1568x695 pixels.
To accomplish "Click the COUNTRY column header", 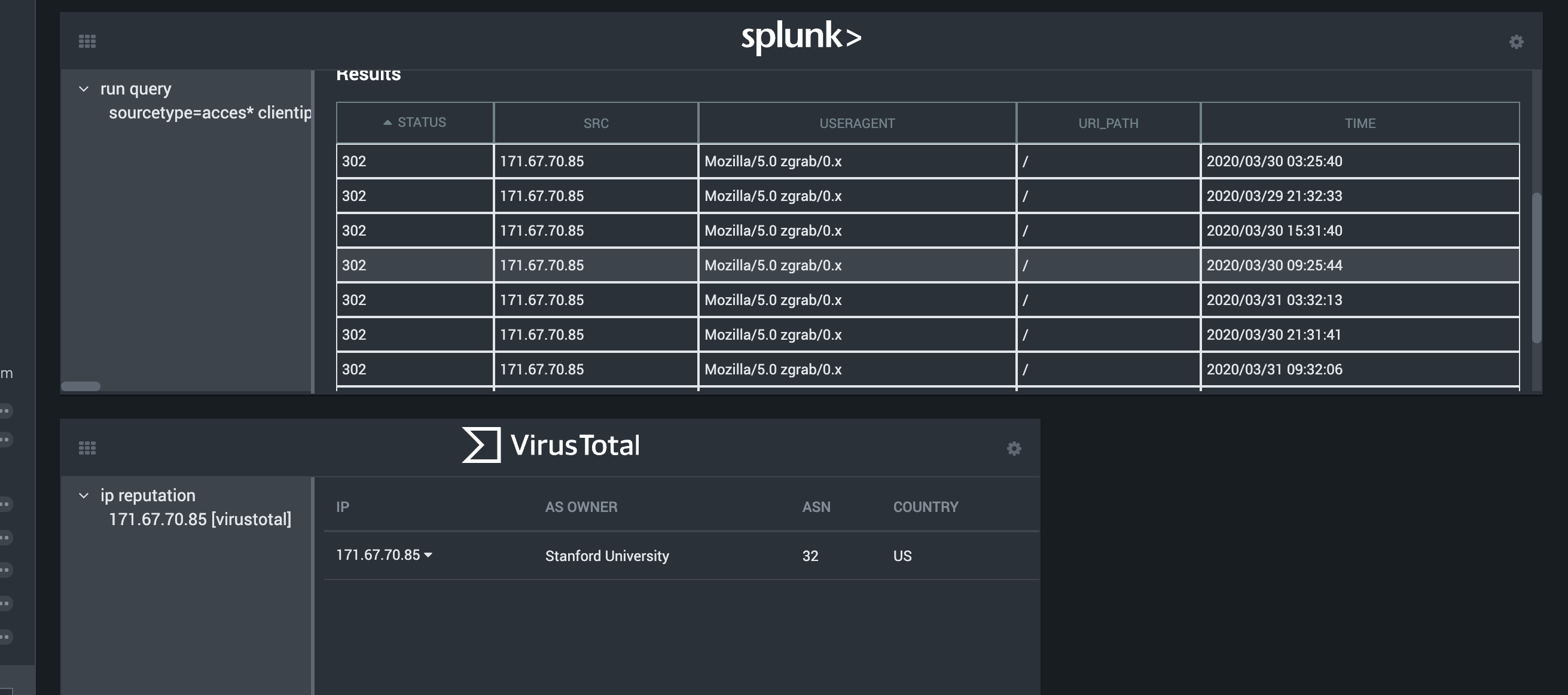I will coord(925,507).
